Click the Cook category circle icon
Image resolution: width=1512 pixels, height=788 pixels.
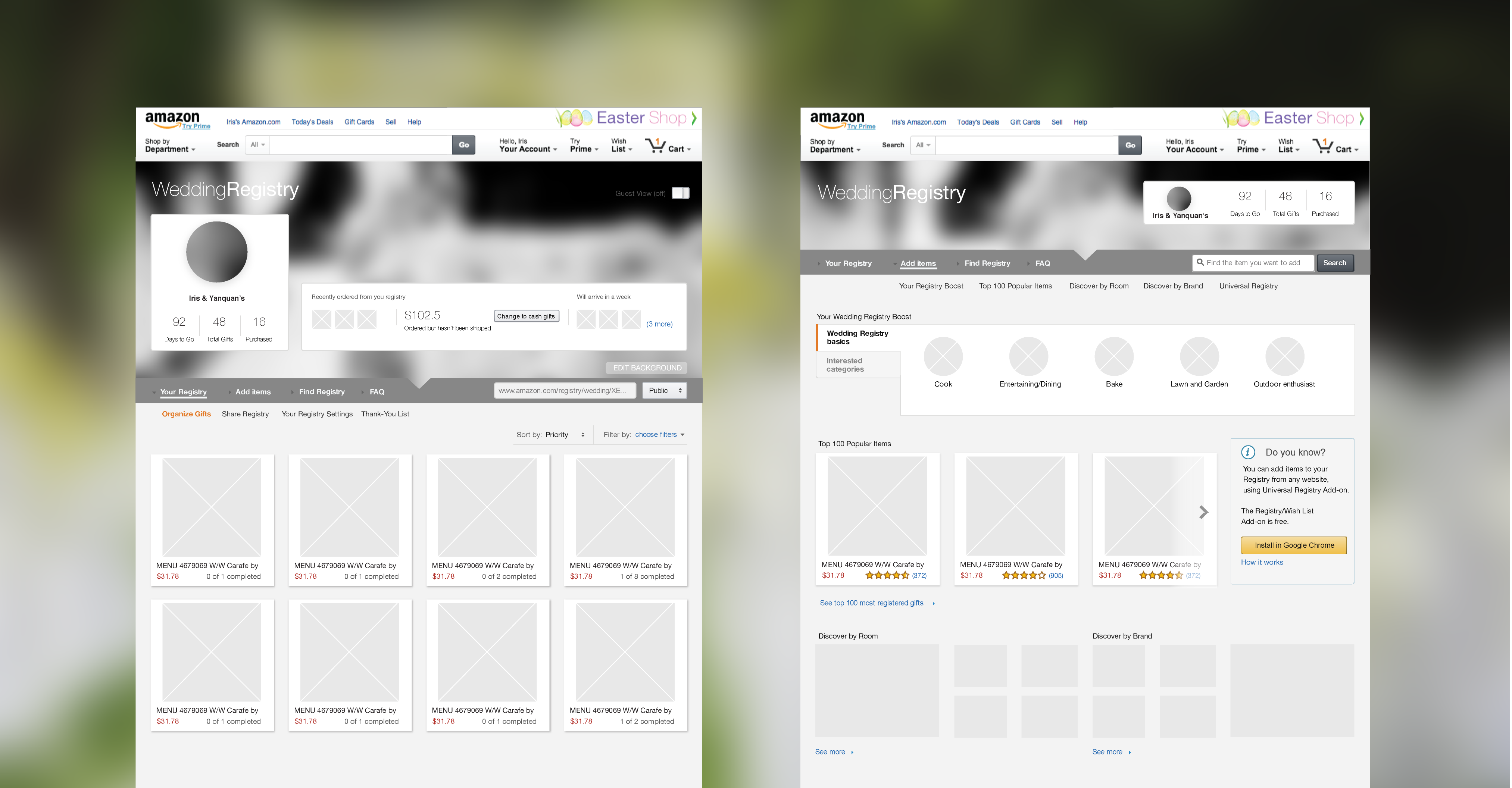coord(943,356)
